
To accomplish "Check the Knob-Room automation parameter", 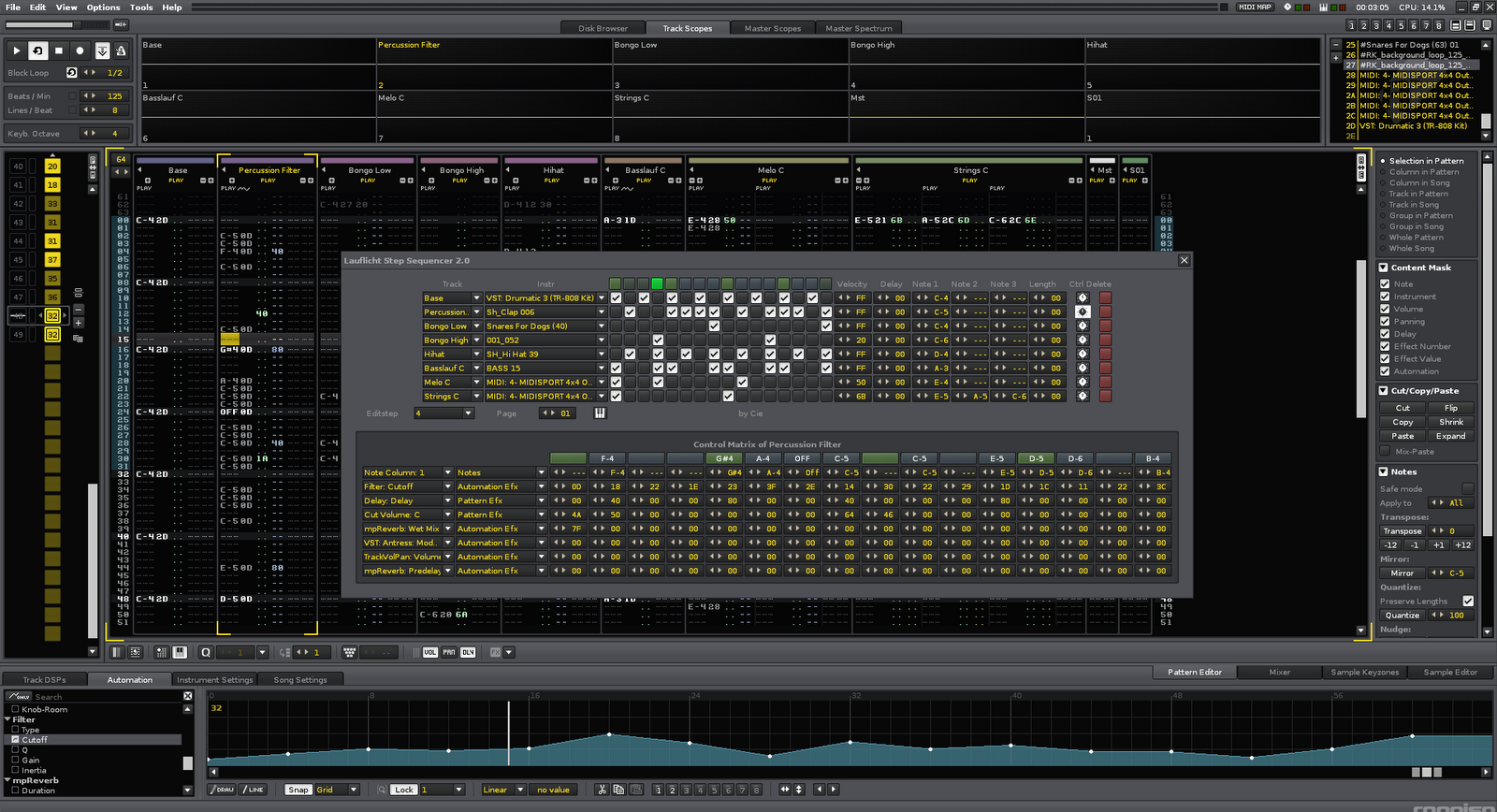I will (15, 709).
